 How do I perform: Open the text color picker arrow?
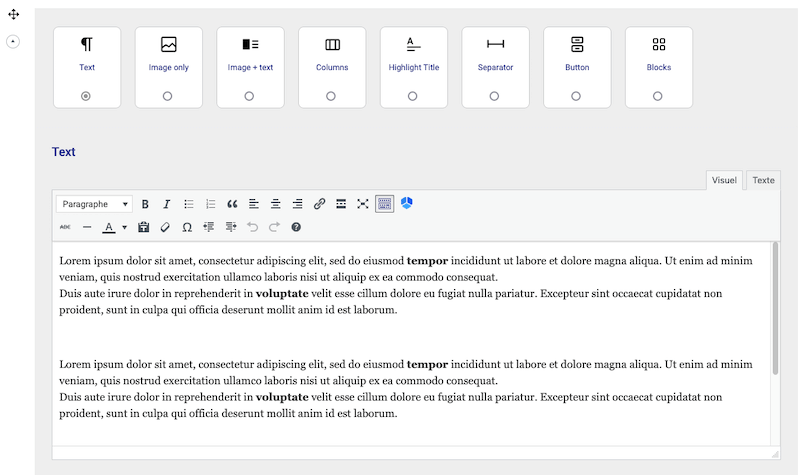(x=124, y=228)
